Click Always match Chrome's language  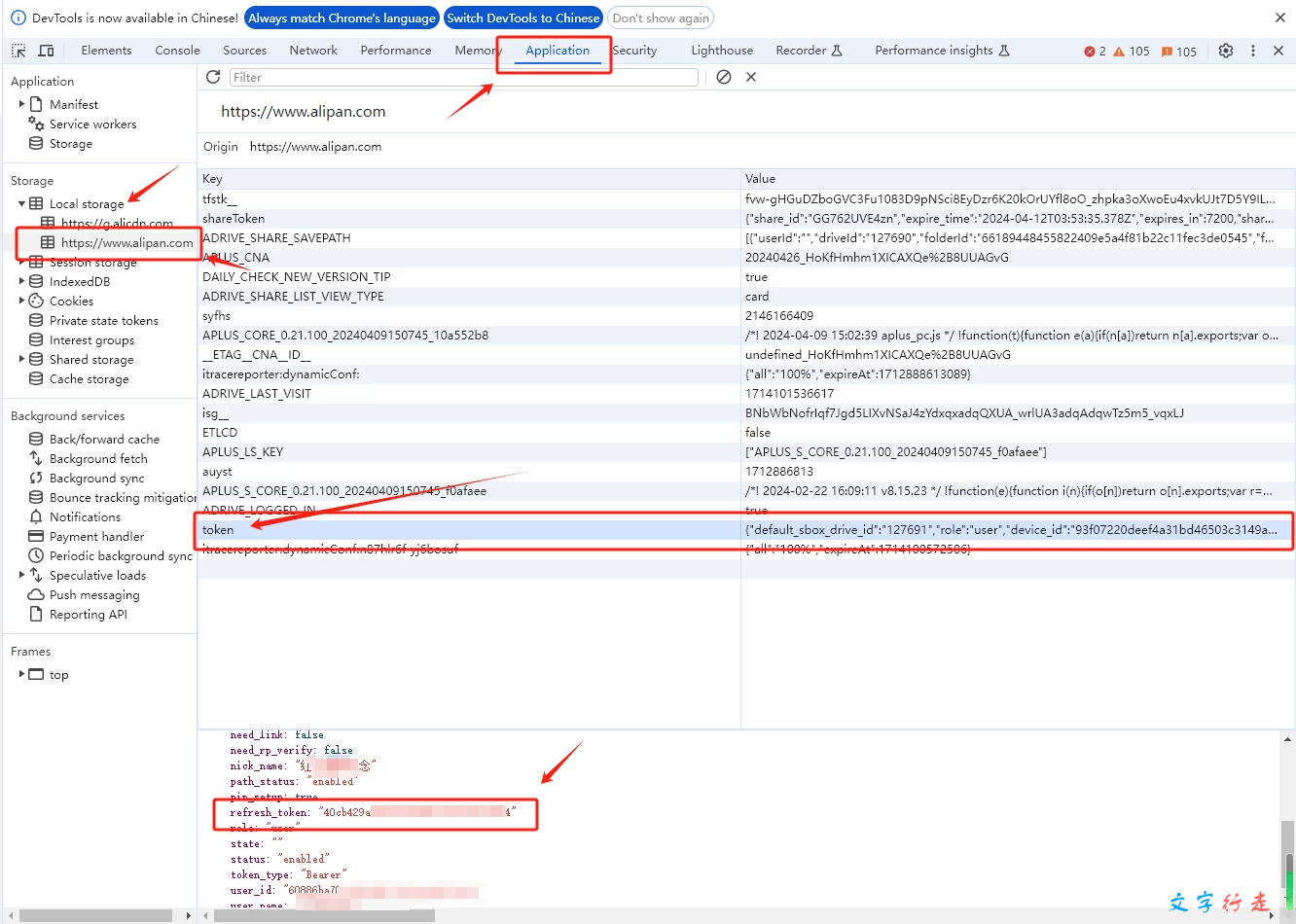click(342, 18)
